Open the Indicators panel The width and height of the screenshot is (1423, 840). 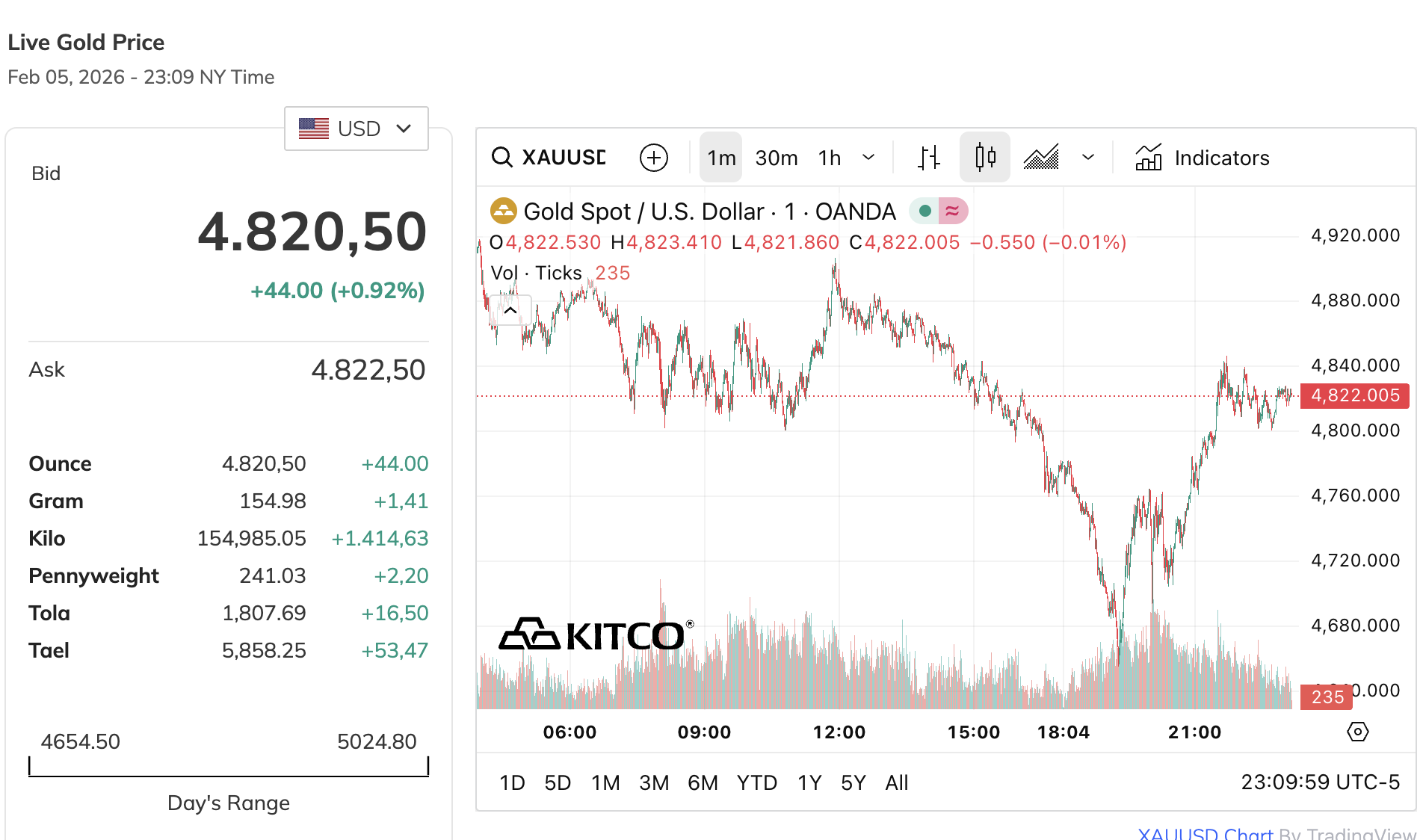click(1203, 158)
